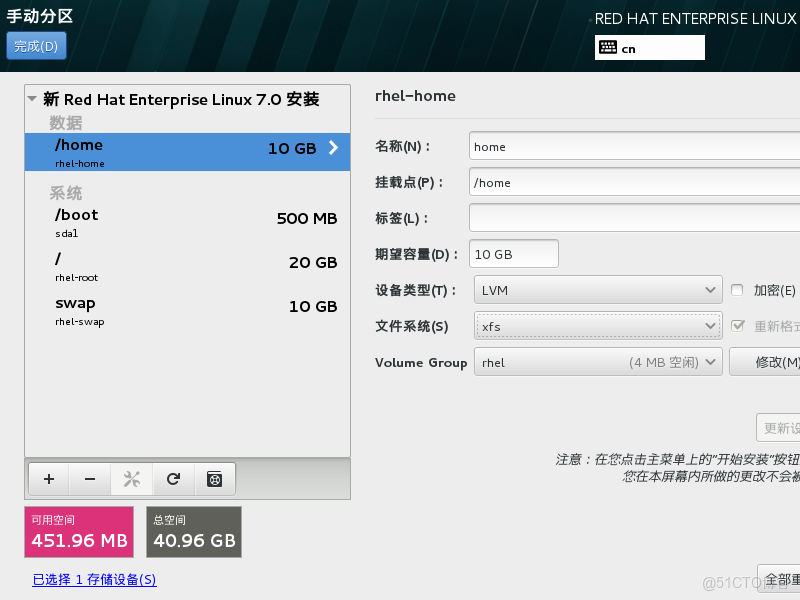Enable the 加密(E) encryption checkbox

737,289
